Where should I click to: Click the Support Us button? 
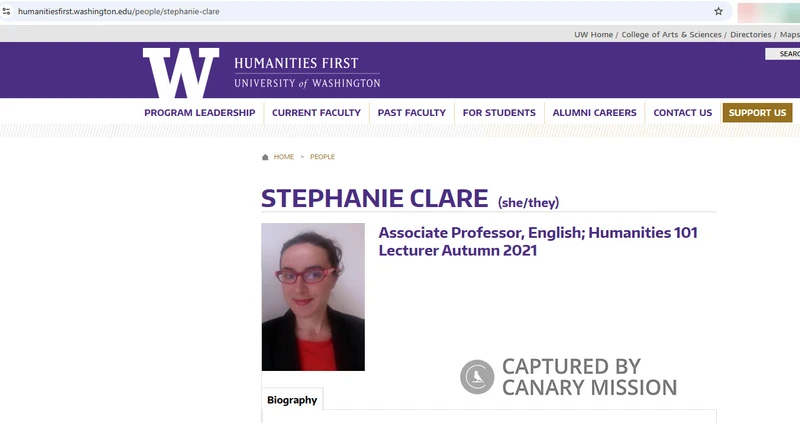pyautogui.click(x=757, y=113)
